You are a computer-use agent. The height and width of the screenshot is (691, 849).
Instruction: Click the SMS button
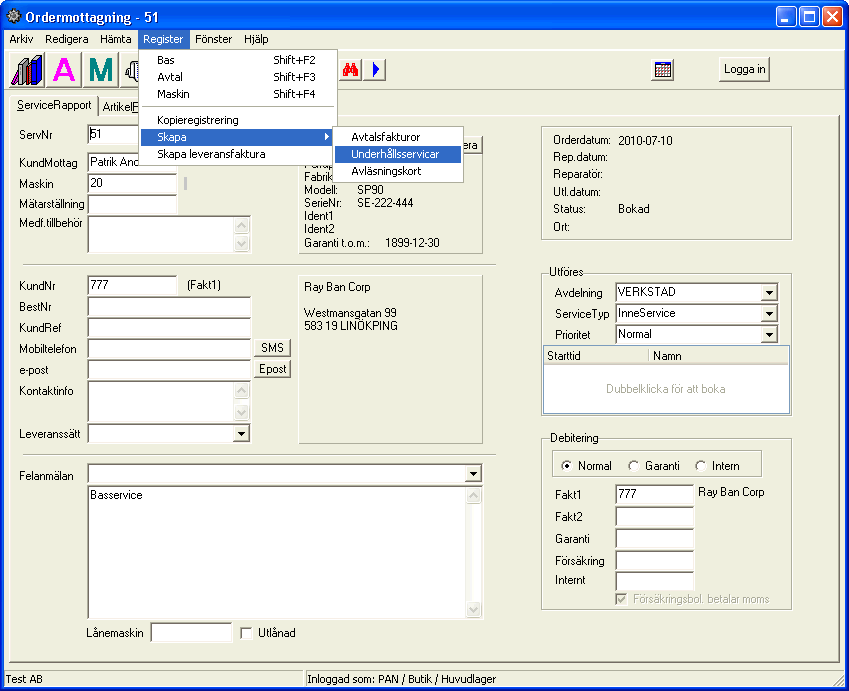[272, 348]
